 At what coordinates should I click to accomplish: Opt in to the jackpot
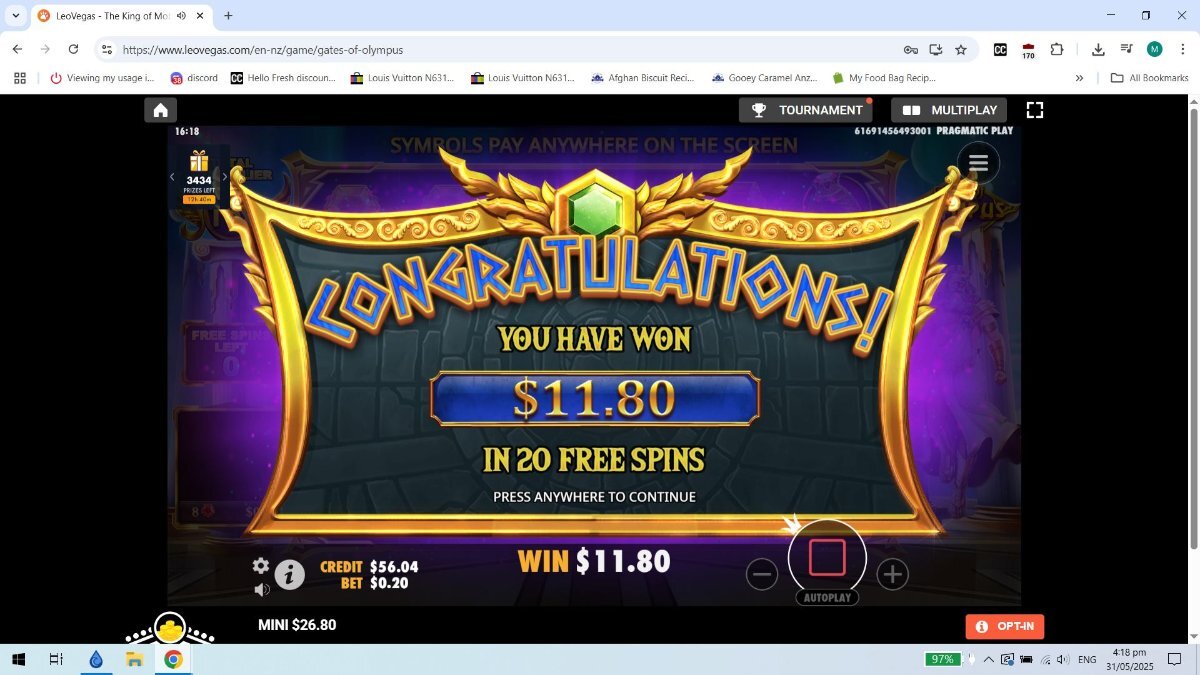pos(1005,626)
